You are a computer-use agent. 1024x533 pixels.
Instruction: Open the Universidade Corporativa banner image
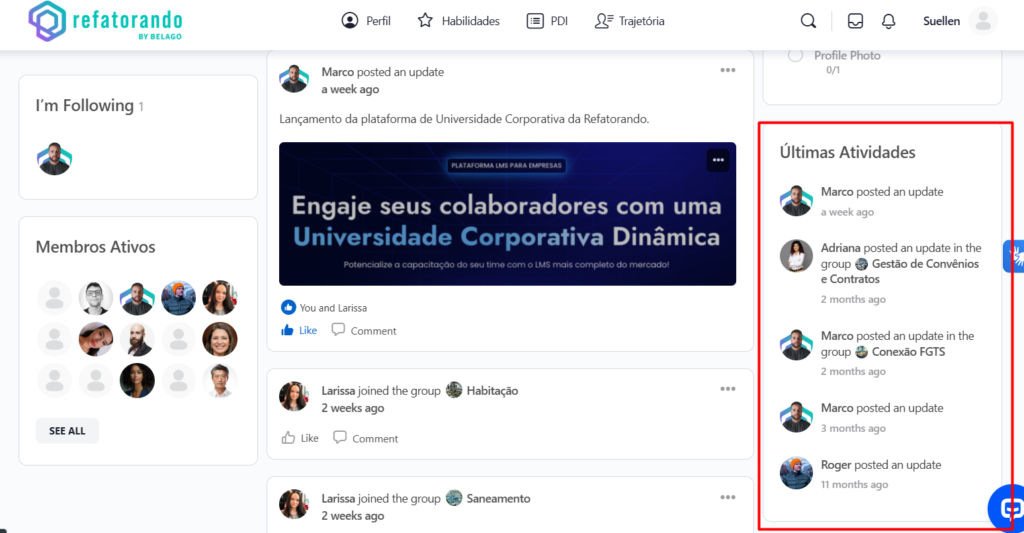point(507,214)
